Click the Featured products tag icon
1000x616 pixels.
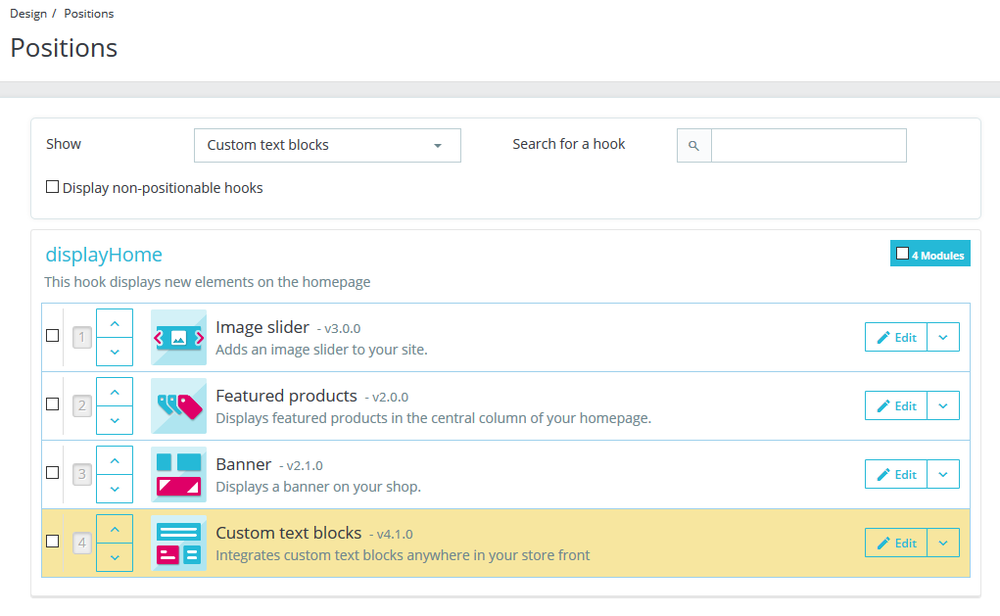(x=179, y=406)
